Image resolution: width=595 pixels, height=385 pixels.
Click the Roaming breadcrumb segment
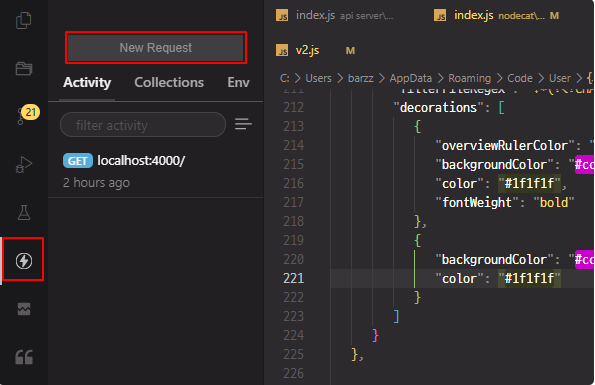pyautogui.click(x=469, y=78)
